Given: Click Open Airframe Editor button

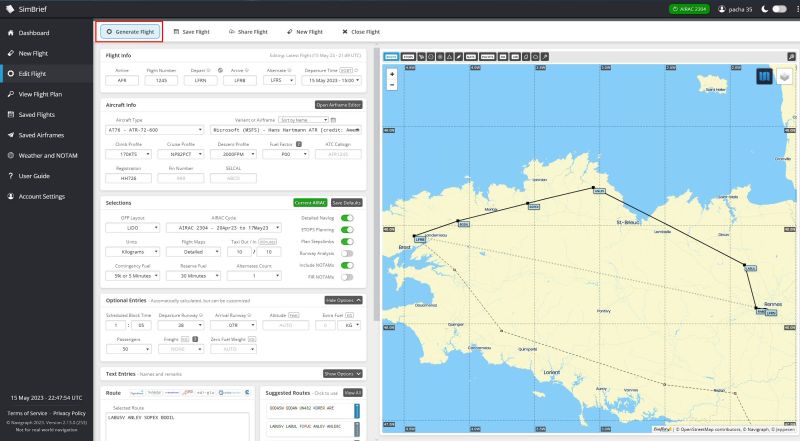Looking at the screenshot, I should point(339,105).
